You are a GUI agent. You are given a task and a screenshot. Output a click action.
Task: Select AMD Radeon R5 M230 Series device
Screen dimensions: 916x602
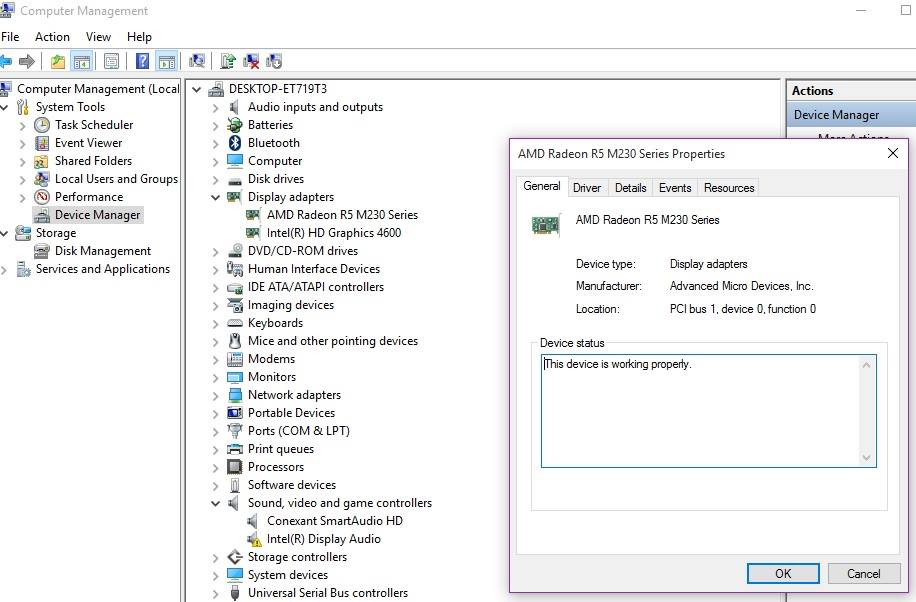pos(342,214)
